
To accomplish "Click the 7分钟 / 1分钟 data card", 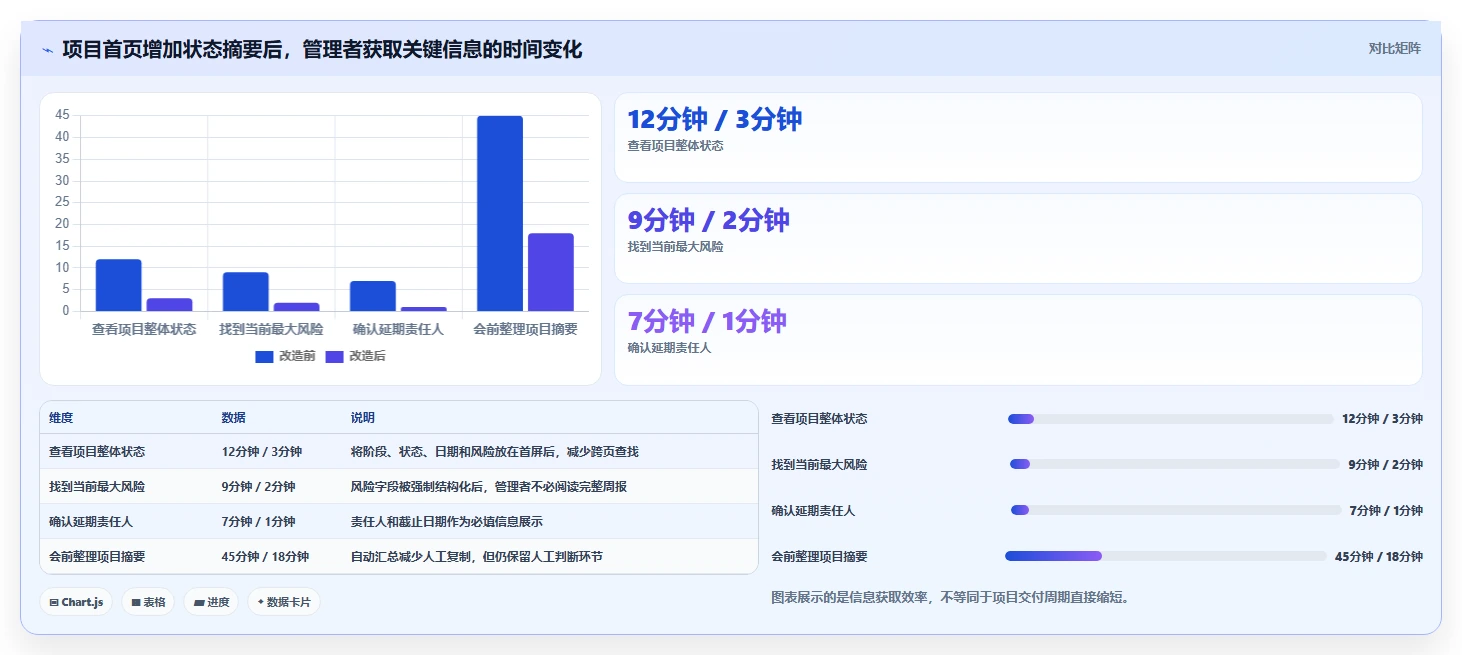I will (x=1018, y=340).
